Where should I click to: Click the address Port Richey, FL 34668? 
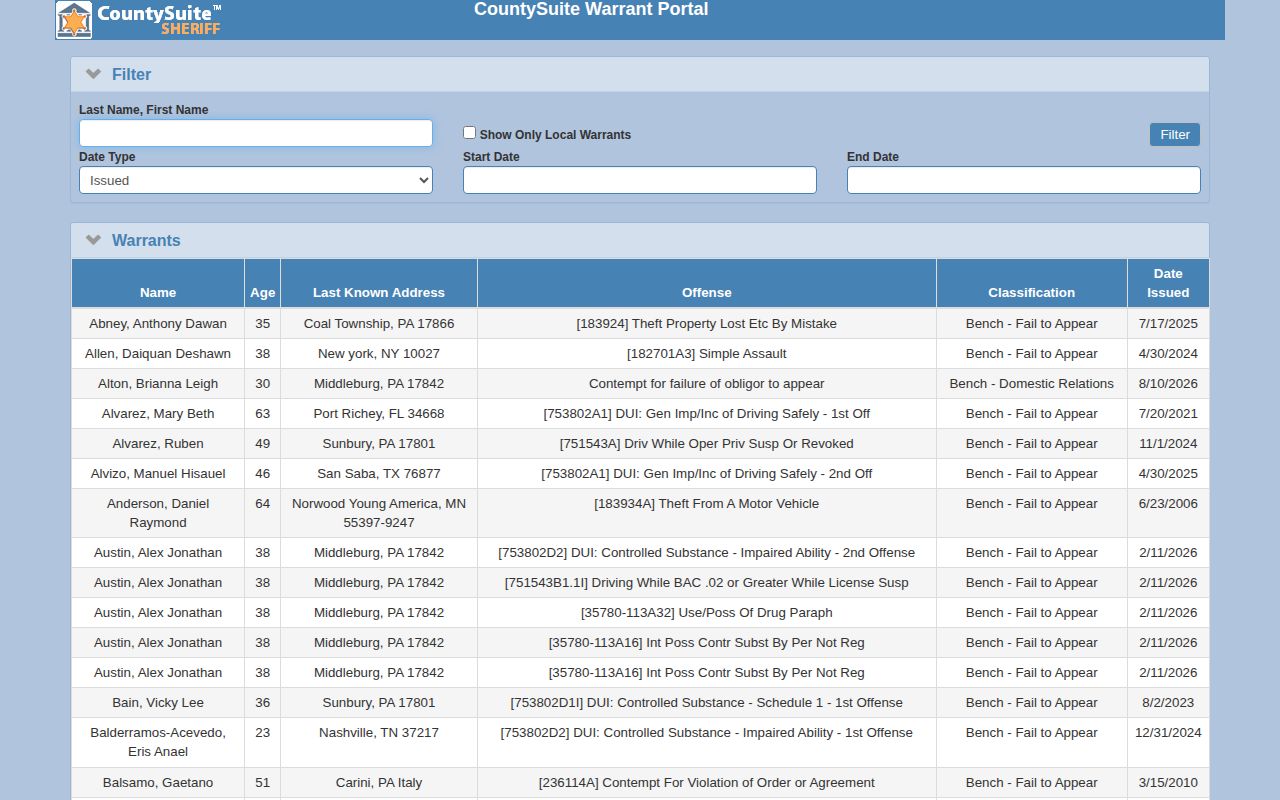(379, 414)
